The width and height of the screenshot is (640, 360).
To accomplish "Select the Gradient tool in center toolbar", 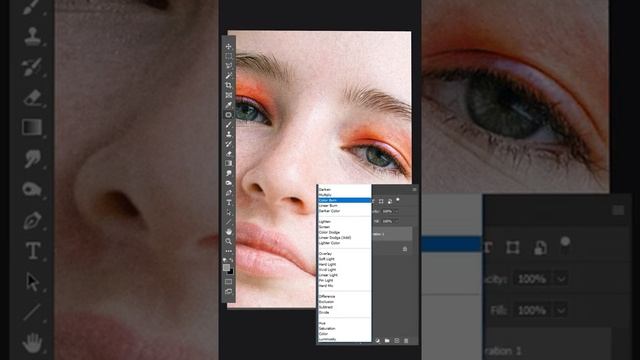I will click(x=229, y=163).
